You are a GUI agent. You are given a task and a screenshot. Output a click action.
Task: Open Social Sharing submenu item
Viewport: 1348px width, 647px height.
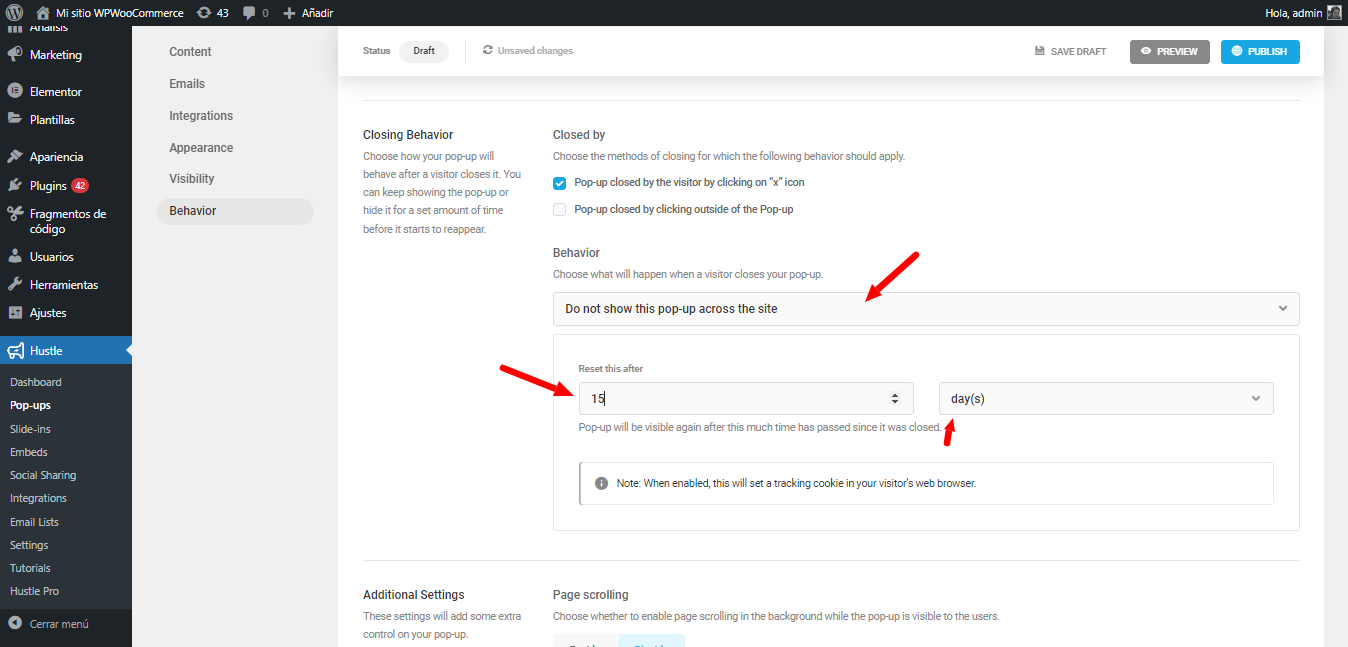point(43,475)
